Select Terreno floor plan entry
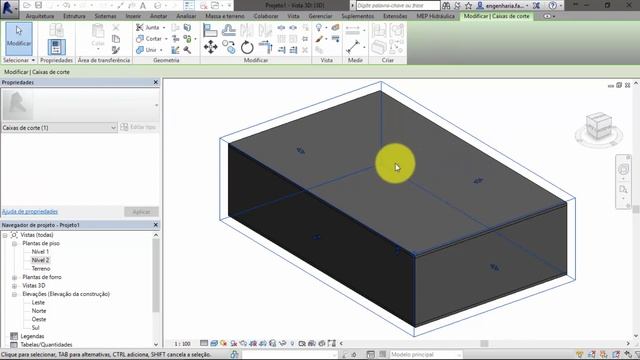Viewport: 640px width, 360px height. click(41, 269)
